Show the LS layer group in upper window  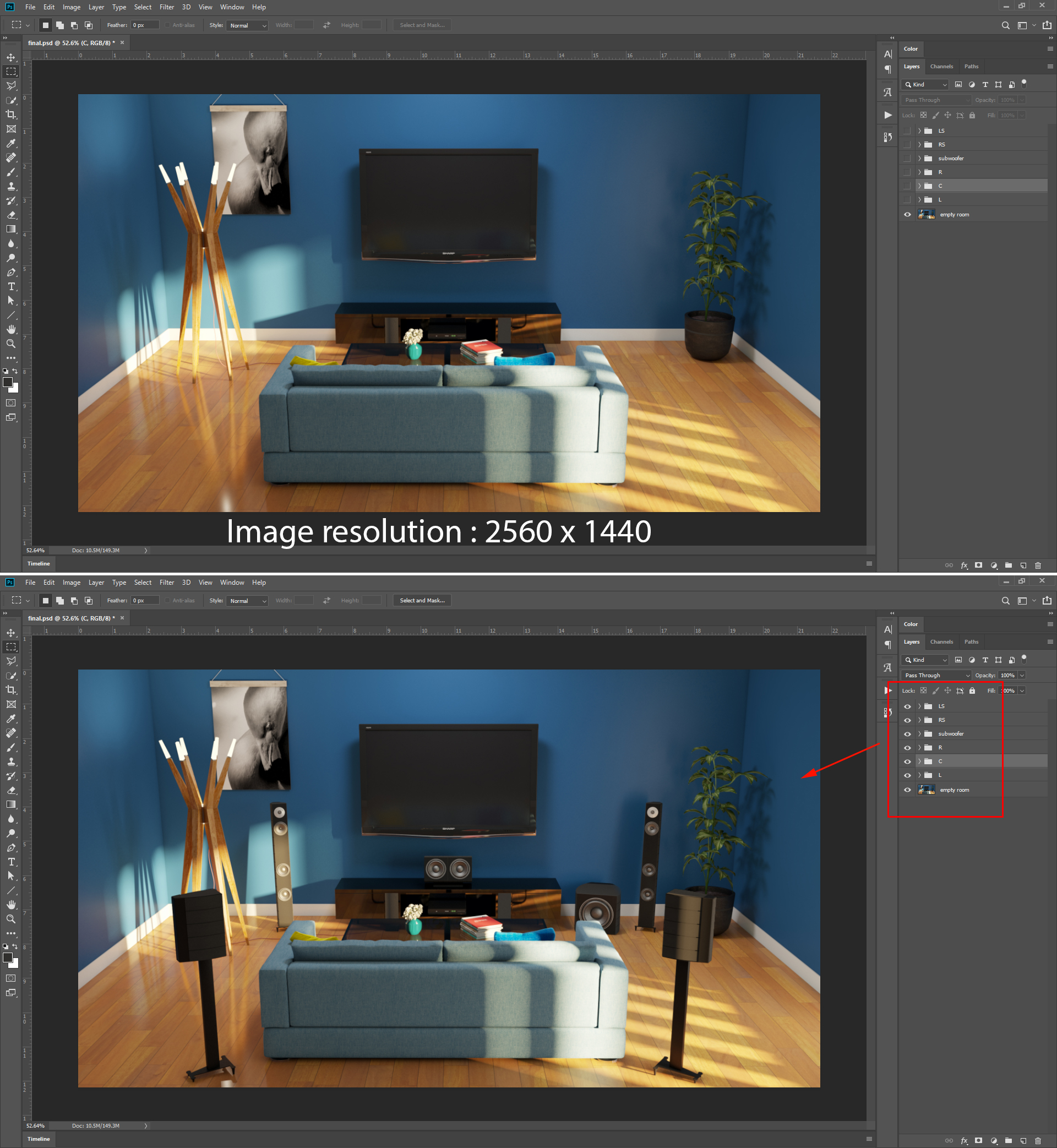click(907, 131)
